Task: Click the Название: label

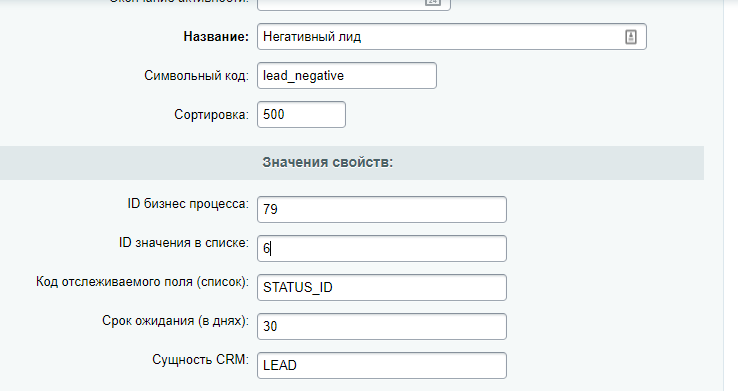Action: point(216,37)
